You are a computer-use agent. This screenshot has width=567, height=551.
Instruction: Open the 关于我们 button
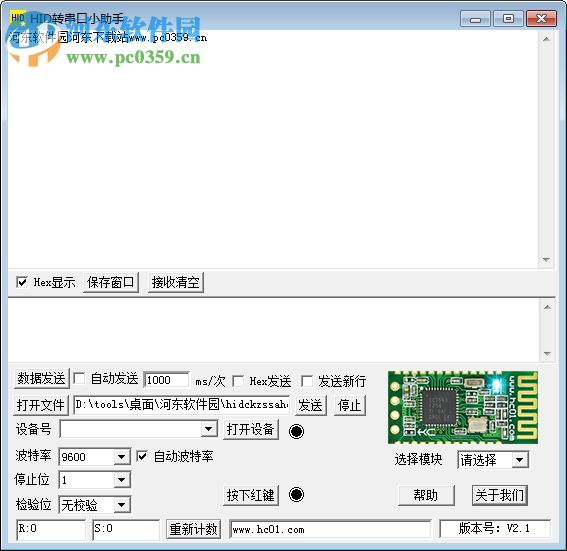tap(499, 495)
